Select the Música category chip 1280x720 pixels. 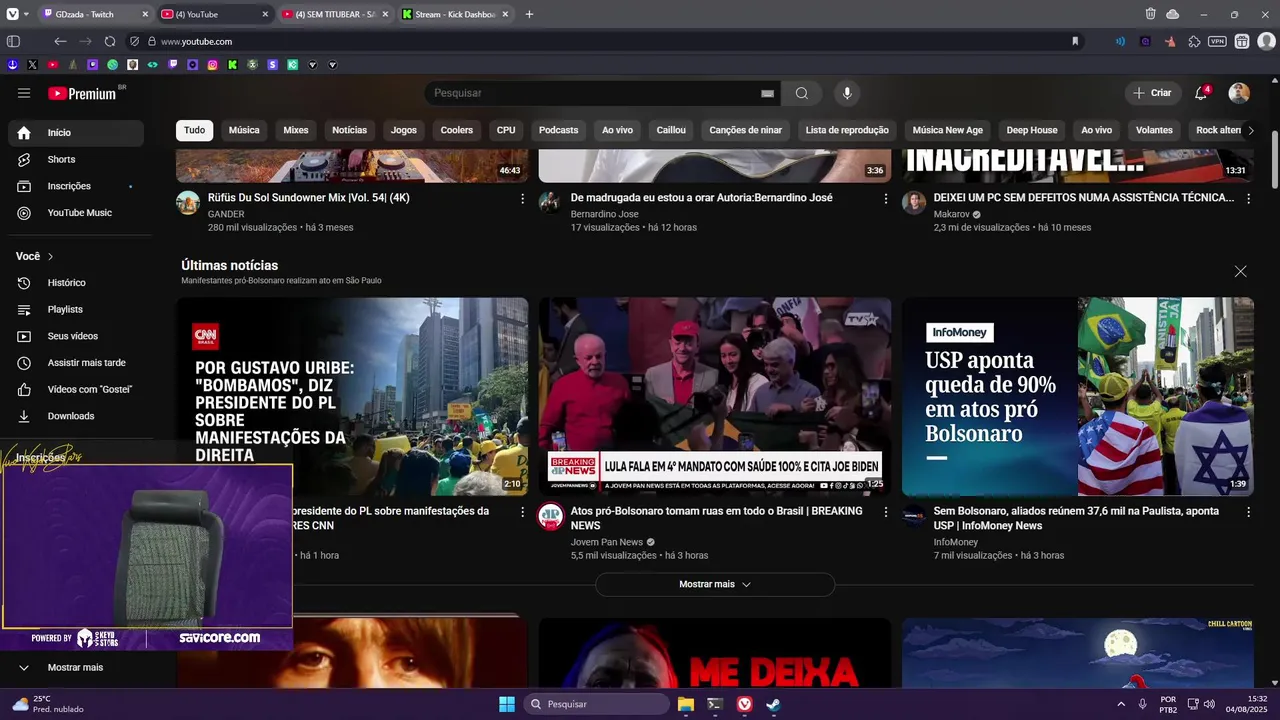244,130
